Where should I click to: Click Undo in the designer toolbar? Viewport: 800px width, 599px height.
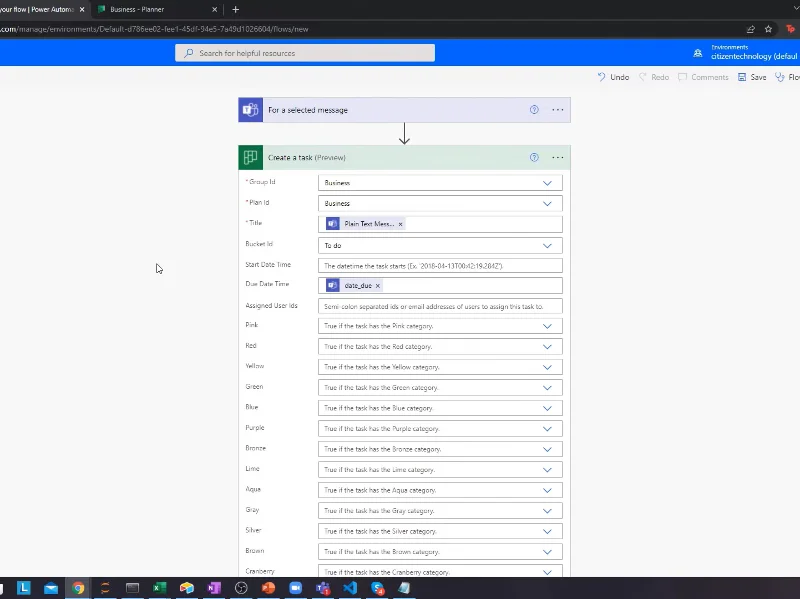613,77
